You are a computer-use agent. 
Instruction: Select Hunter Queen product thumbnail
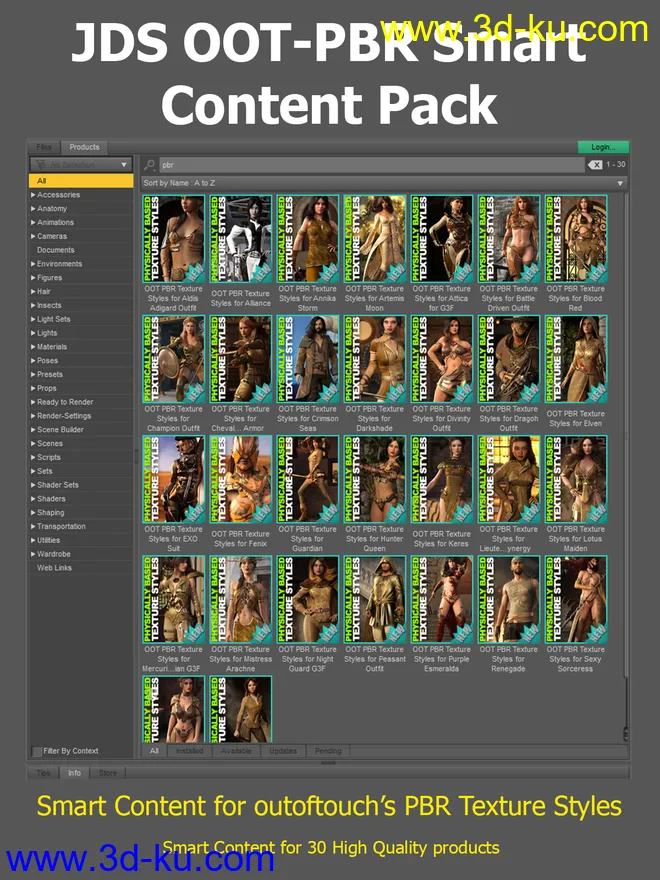[374, 479]
